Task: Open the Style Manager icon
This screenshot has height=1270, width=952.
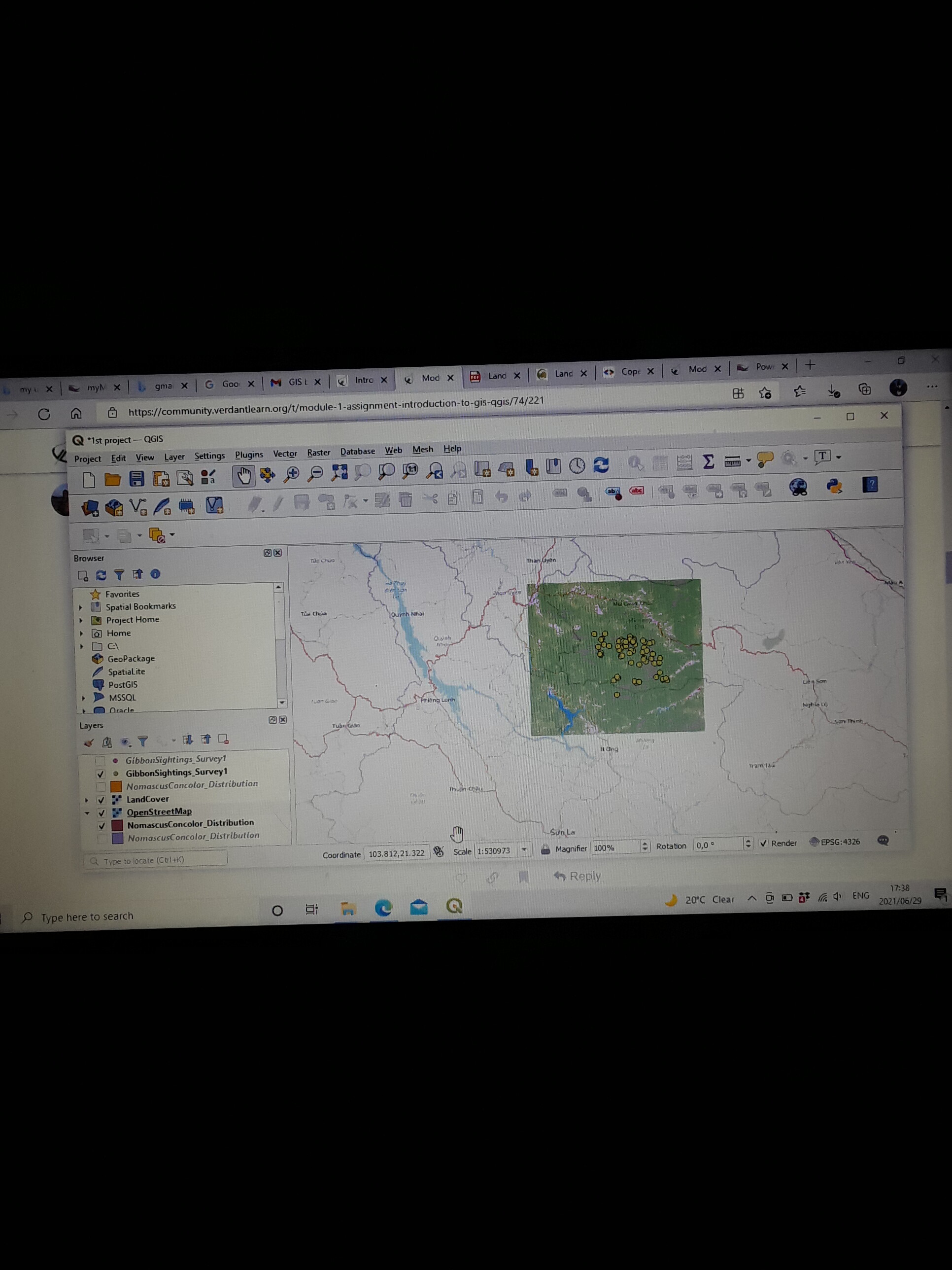Action: (208, 477)
